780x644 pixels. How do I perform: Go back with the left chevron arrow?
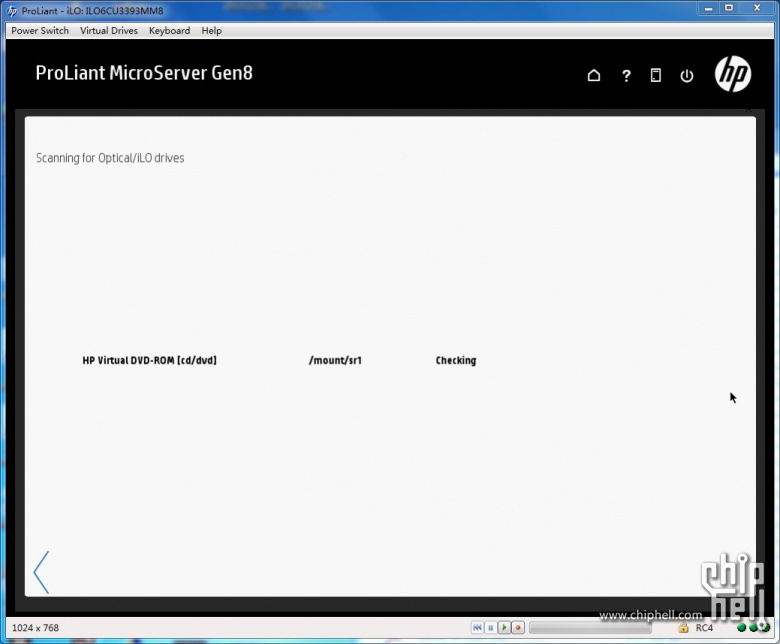tap(41, 572)
